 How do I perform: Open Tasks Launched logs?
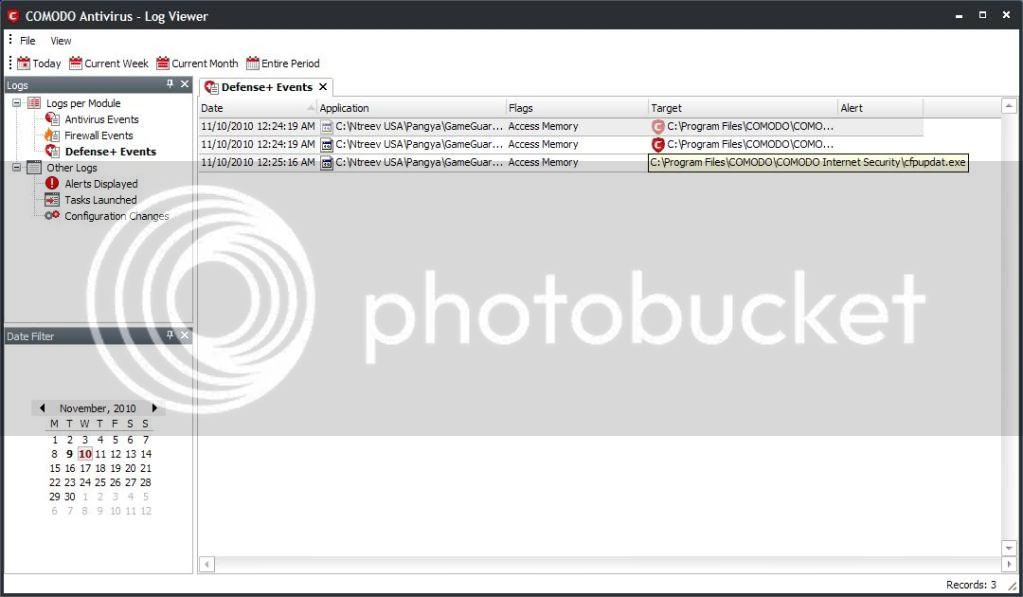point(100,200)
